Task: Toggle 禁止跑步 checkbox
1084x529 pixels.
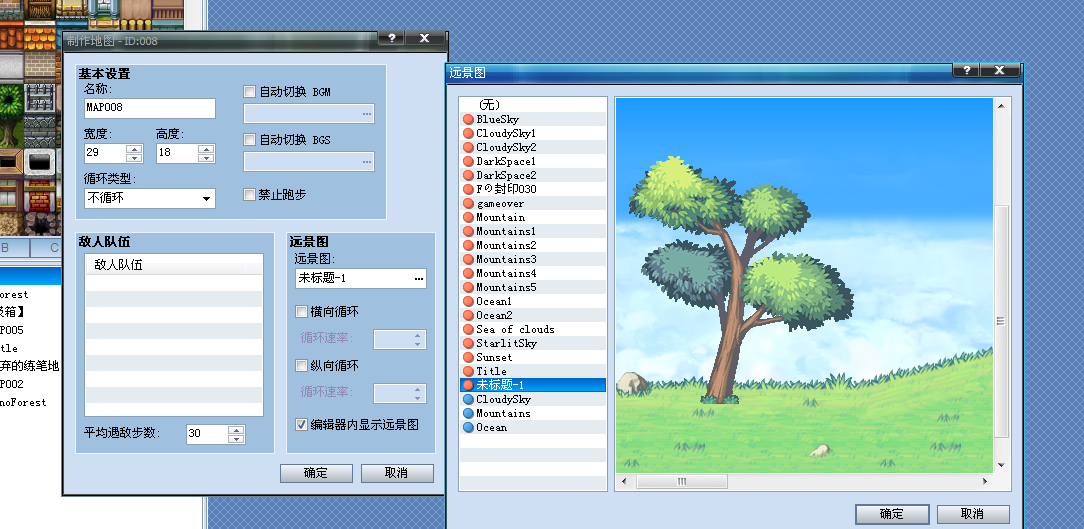Action: tap(250, 195)
